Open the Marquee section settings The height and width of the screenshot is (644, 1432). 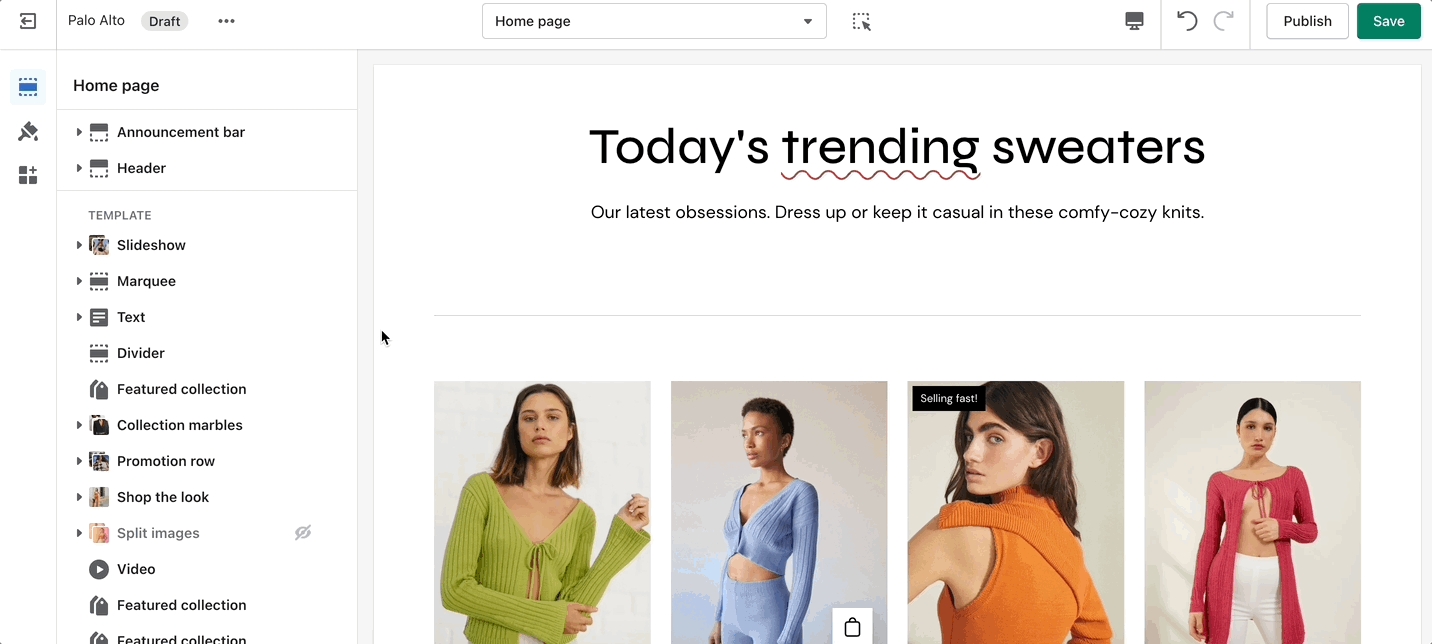coord(146,281)
